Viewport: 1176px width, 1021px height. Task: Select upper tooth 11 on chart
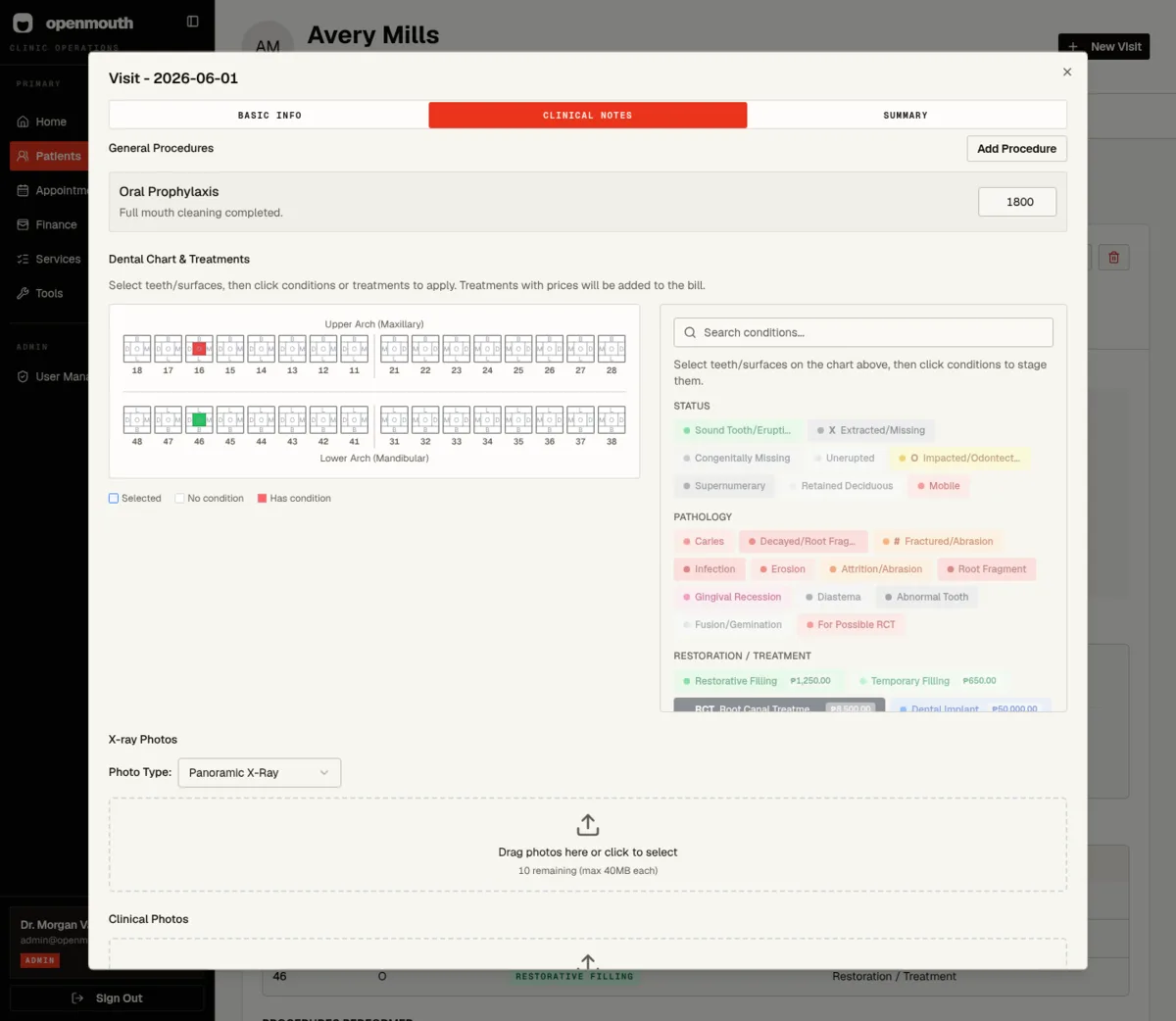(355, 349)
